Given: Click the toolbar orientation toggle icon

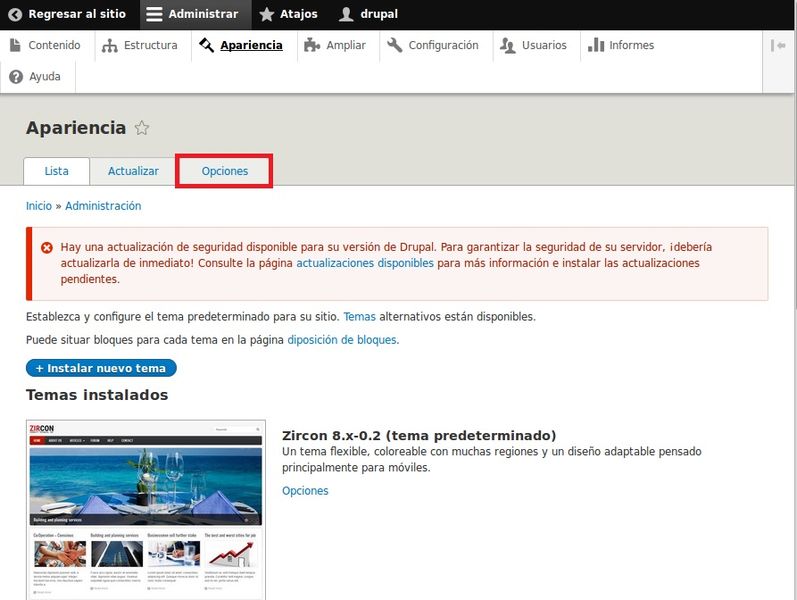Looking at the screenshot, I should [778, 46].
